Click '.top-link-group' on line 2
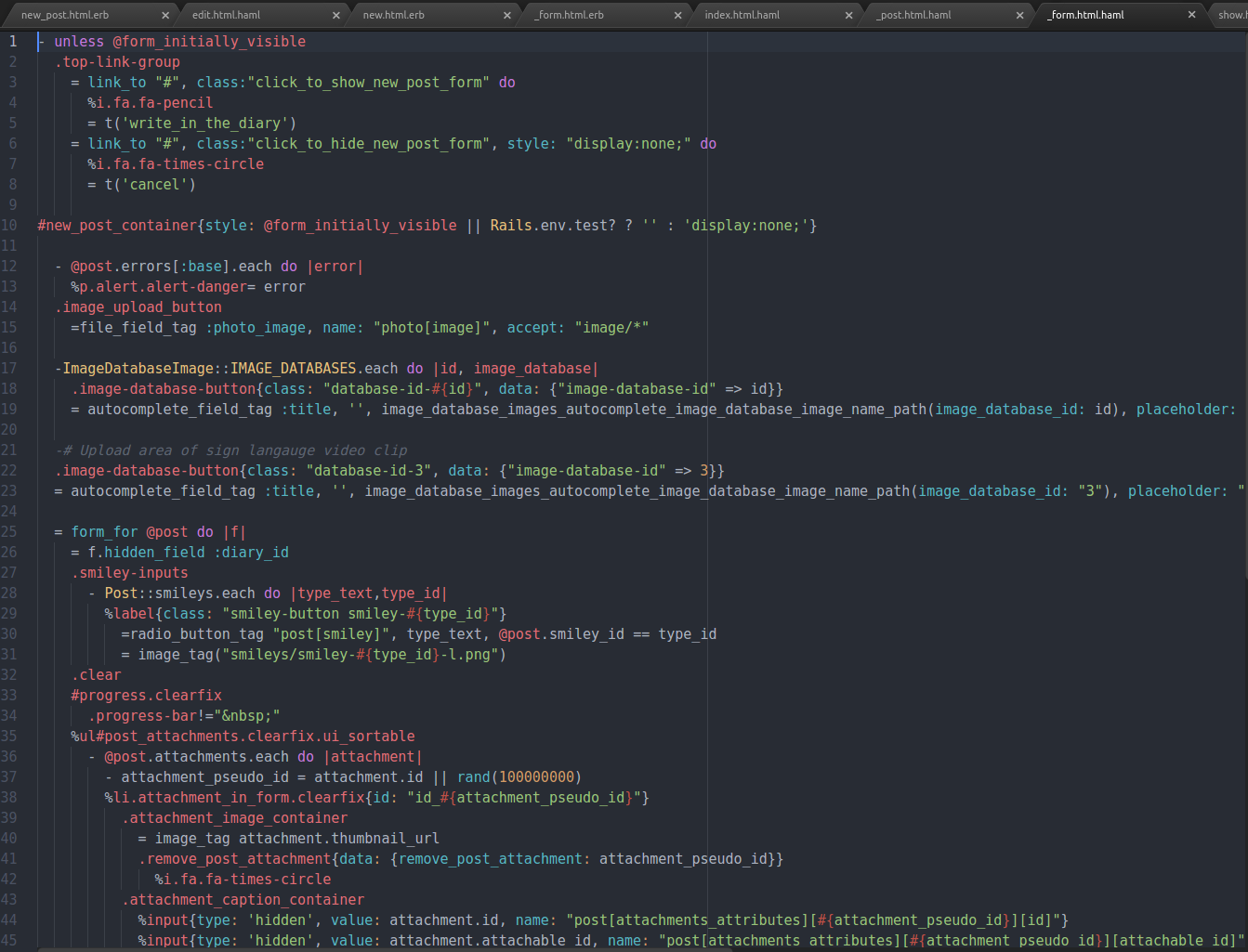 coord(117,62)
